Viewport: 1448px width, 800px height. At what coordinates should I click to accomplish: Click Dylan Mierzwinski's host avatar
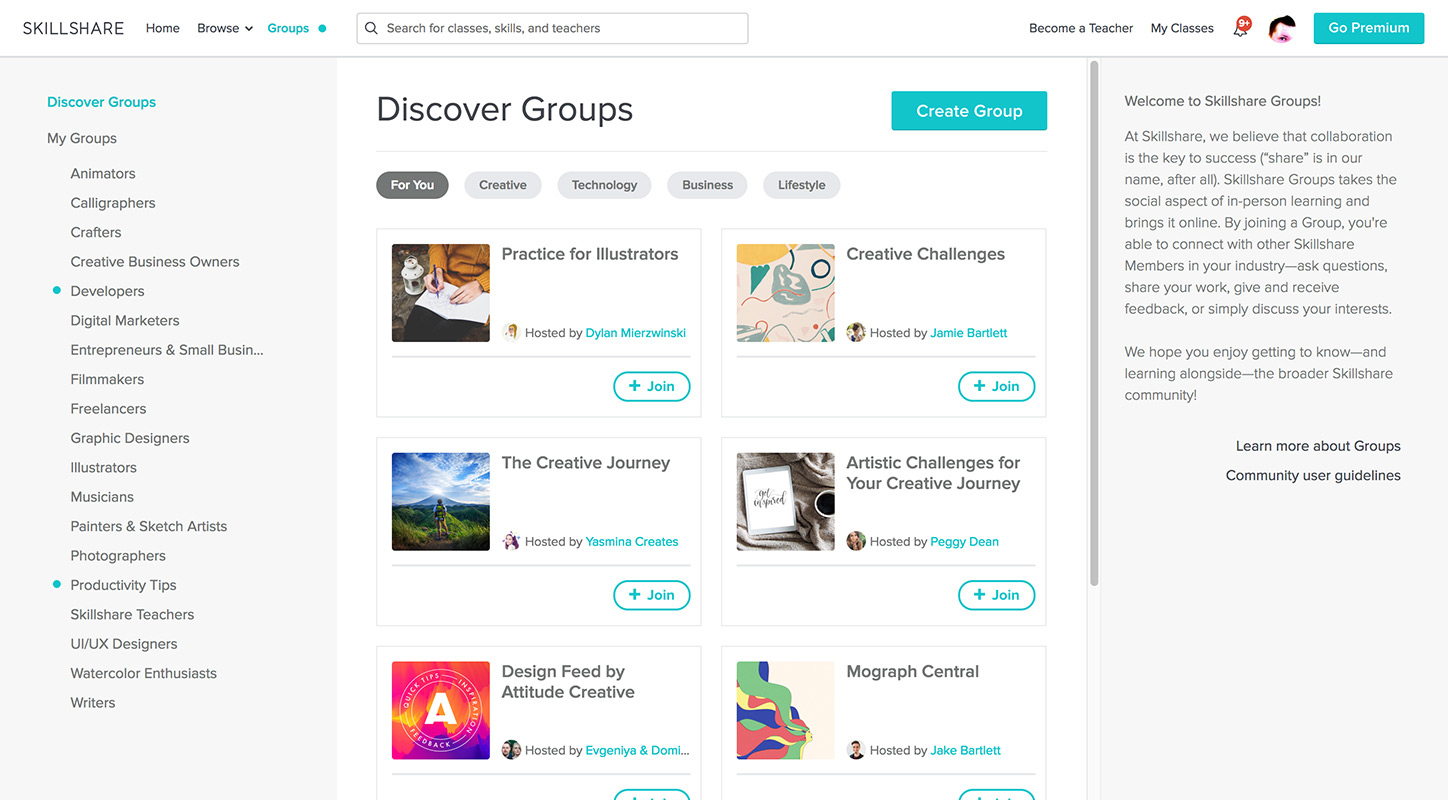click(511, 333)
